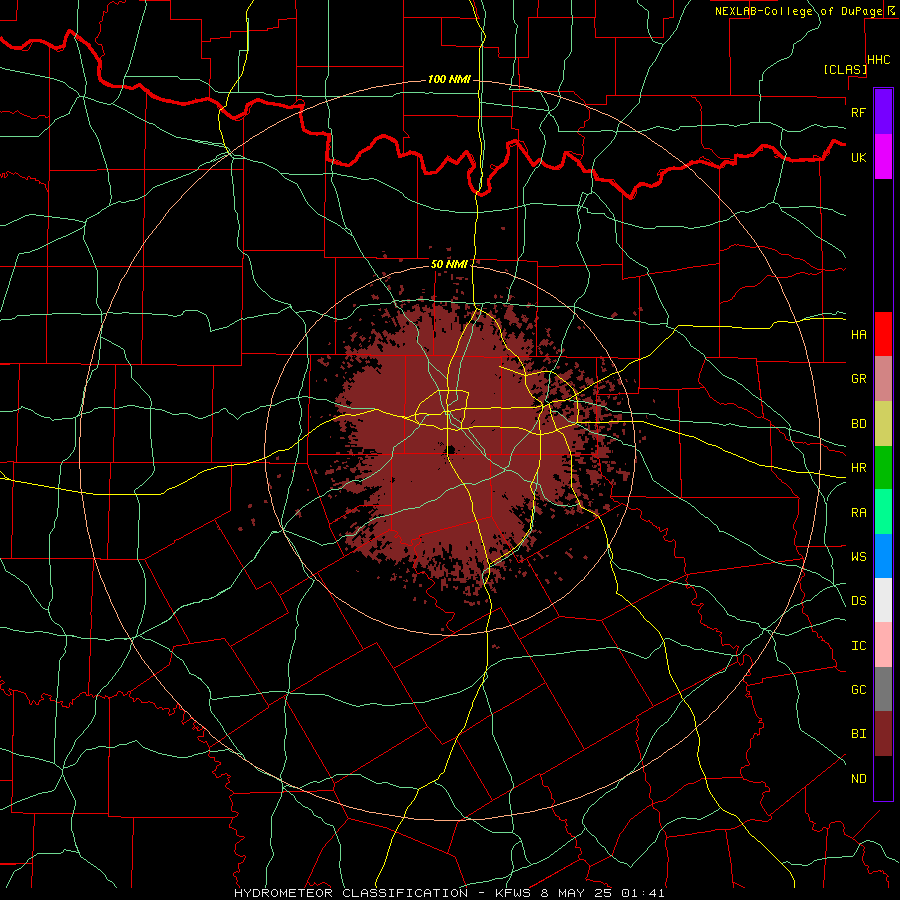Click the 'BI' legend label

(x=858, y=734)
